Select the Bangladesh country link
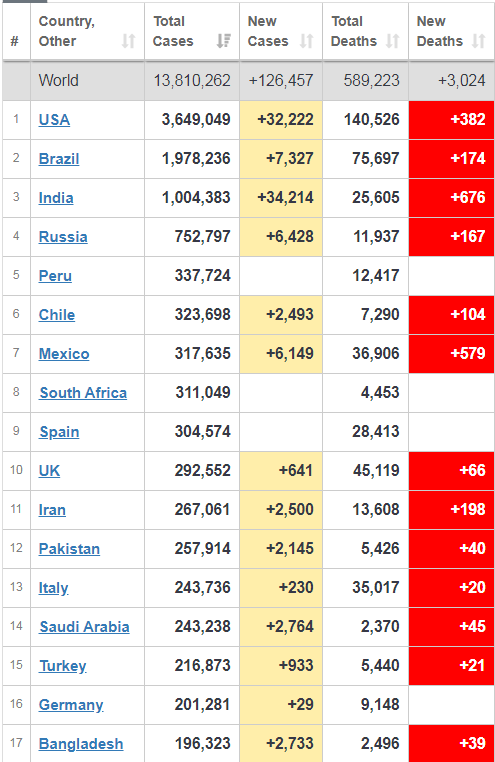 [81, 744]
